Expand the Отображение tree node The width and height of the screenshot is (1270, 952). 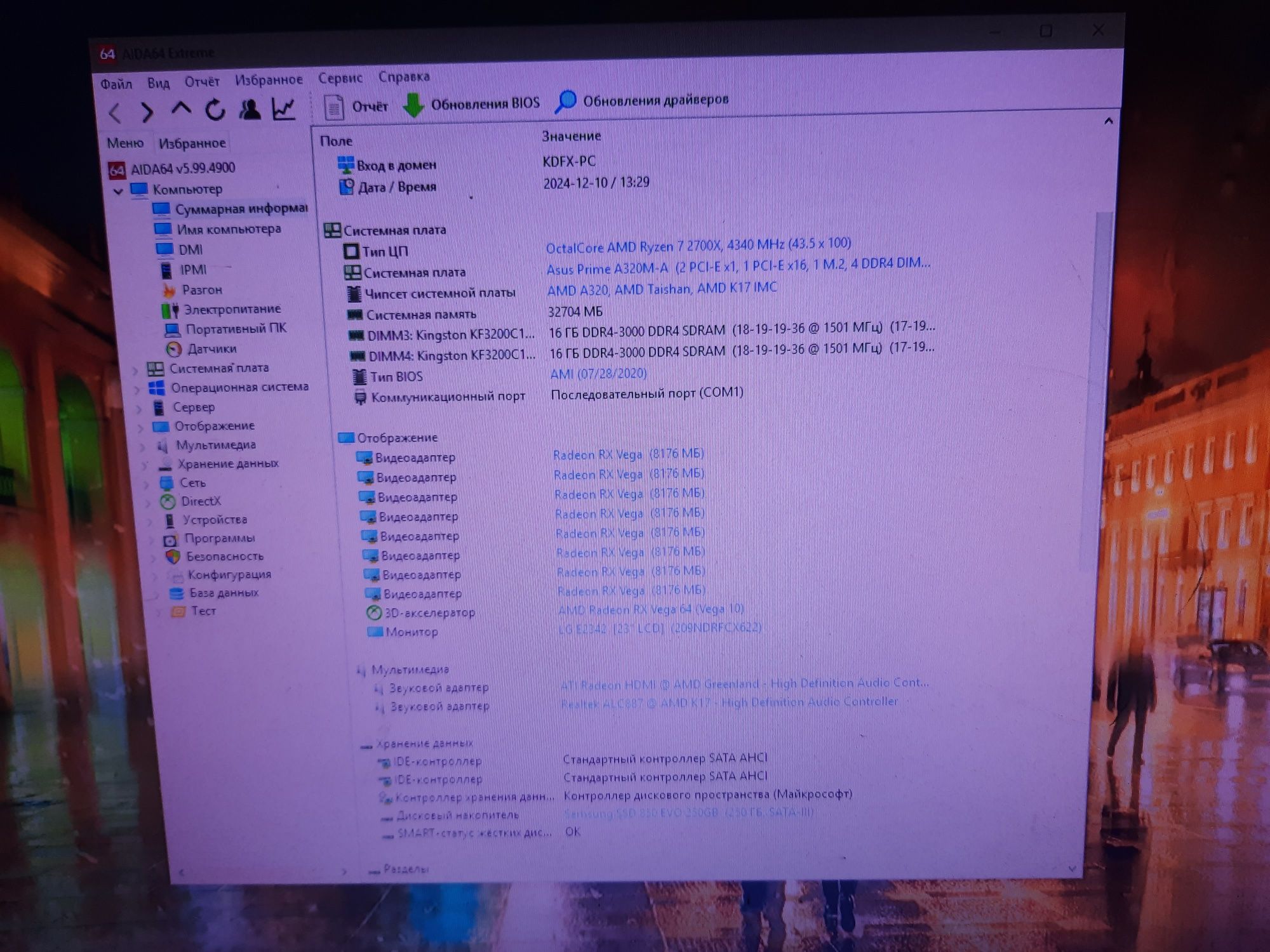point(142,428)
